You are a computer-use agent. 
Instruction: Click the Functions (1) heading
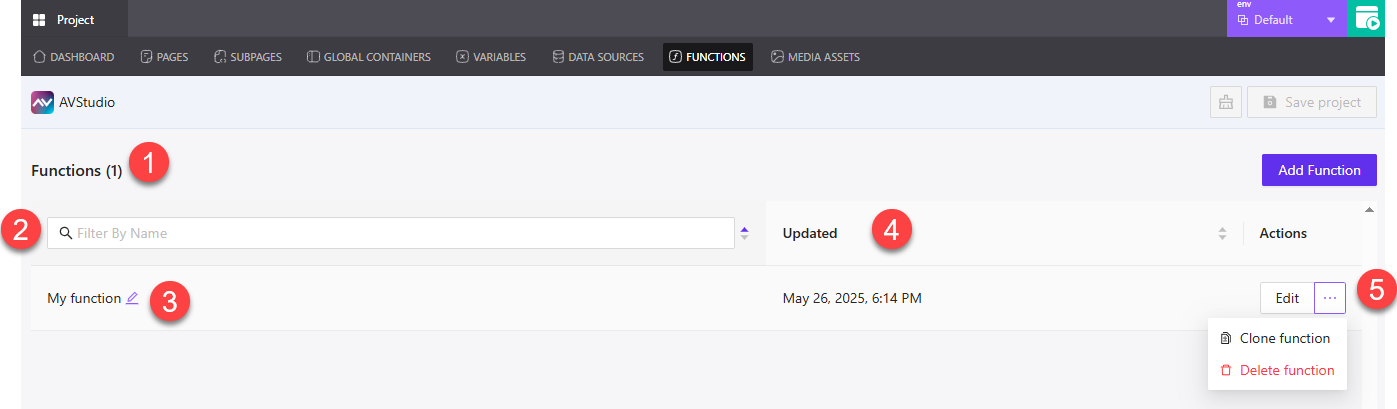click(77, 171)
